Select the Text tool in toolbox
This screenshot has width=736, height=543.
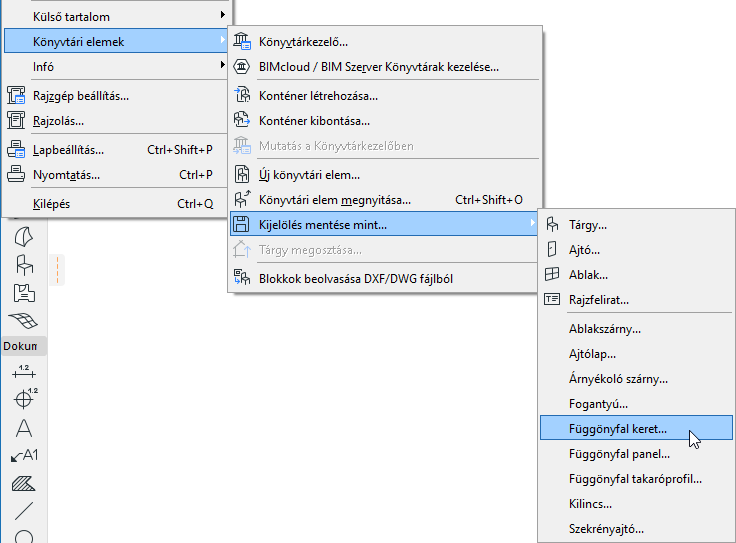(x=24, y=428)
